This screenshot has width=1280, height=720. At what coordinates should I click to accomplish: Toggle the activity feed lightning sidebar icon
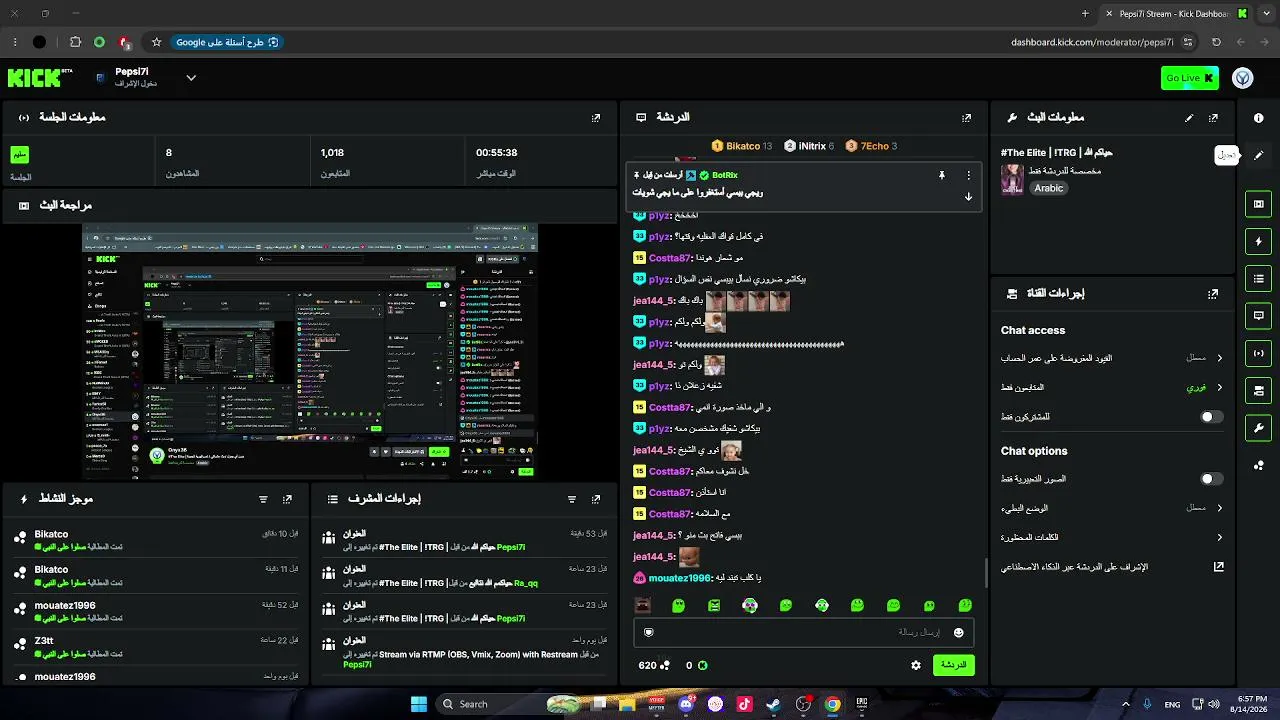[x=1258, y=241]
